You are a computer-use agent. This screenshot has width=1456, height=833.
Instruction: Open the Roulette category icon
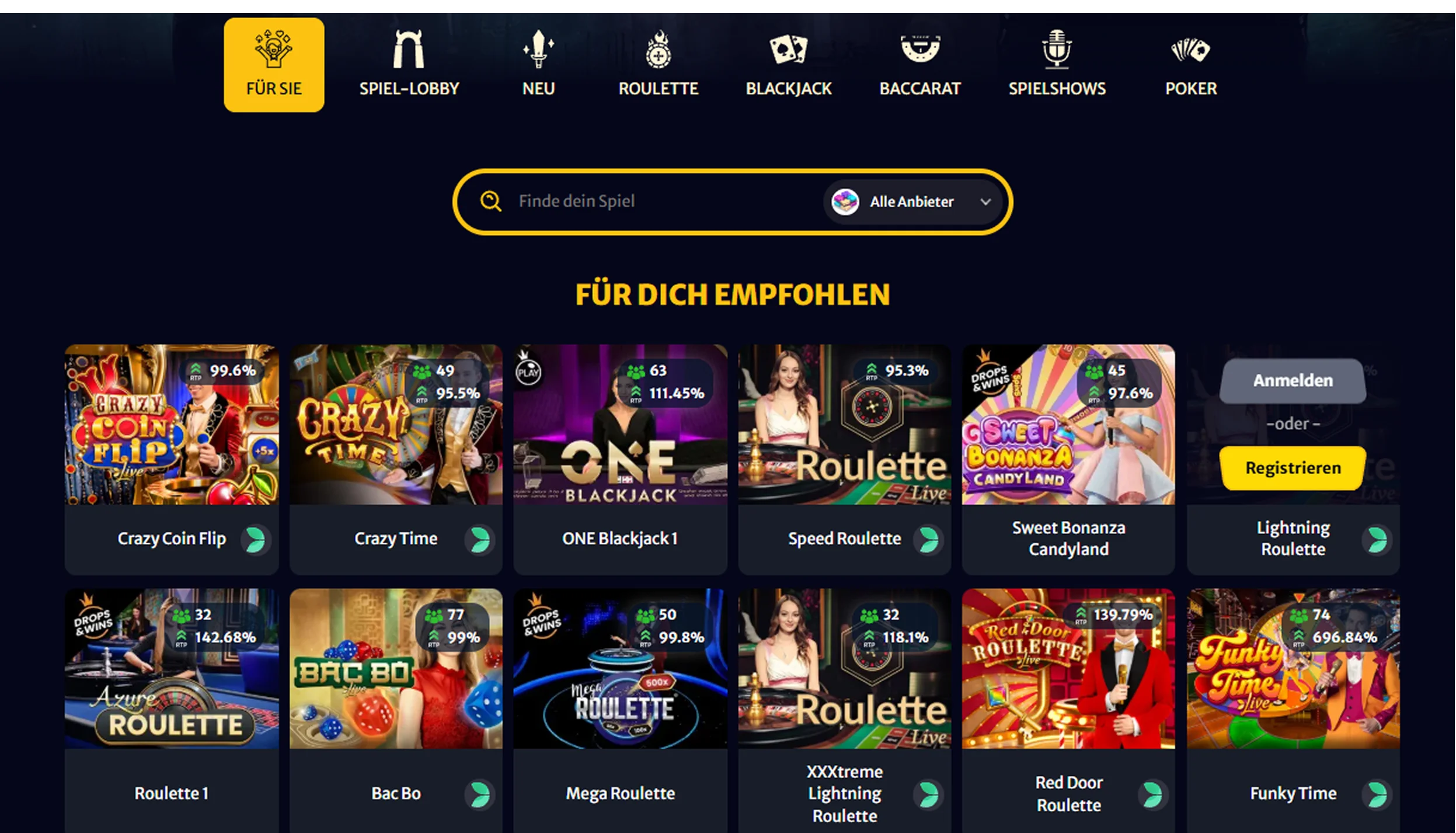658,49
